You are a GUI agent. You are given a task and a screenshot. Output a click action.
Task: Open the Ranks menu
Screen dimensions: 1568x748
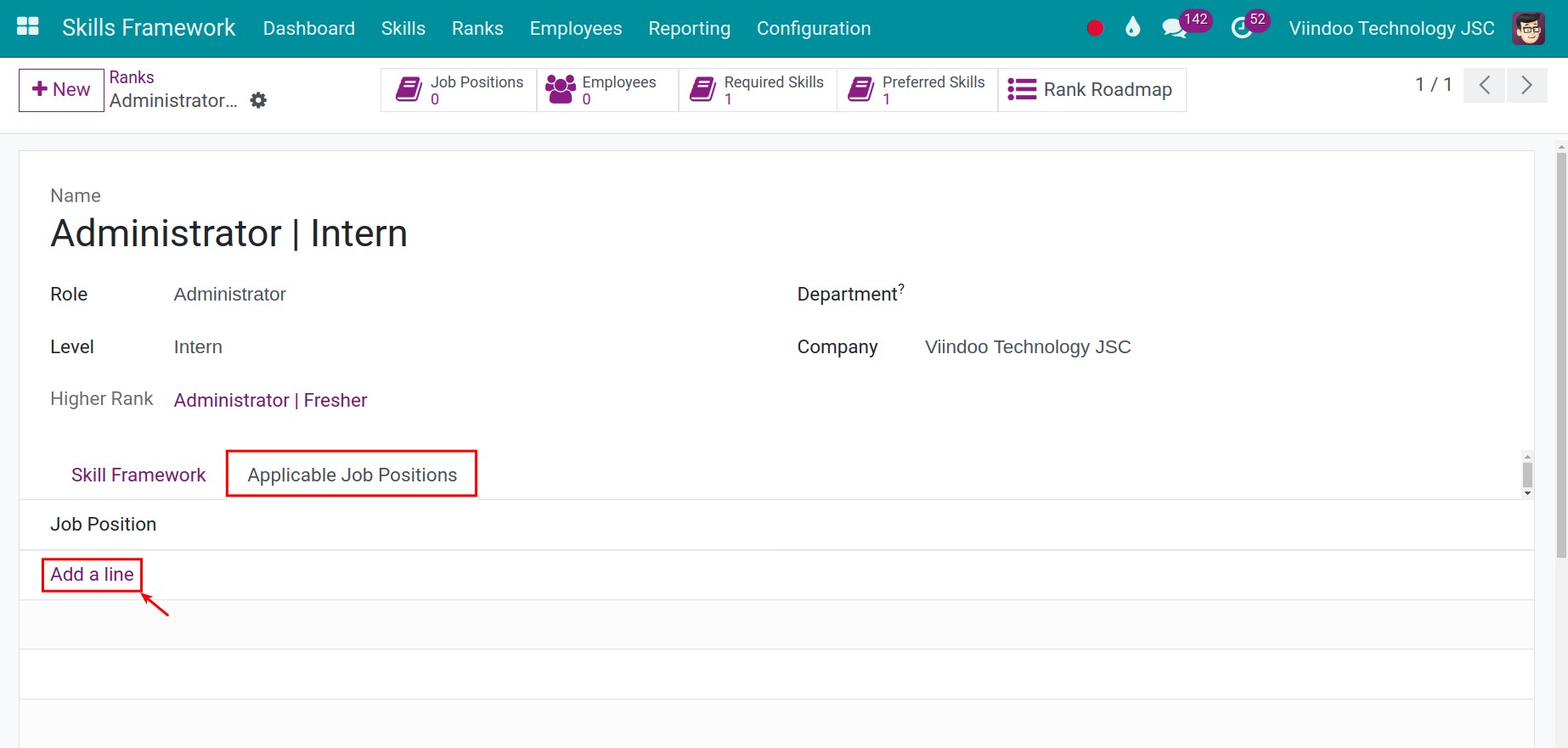click(477, 28)
